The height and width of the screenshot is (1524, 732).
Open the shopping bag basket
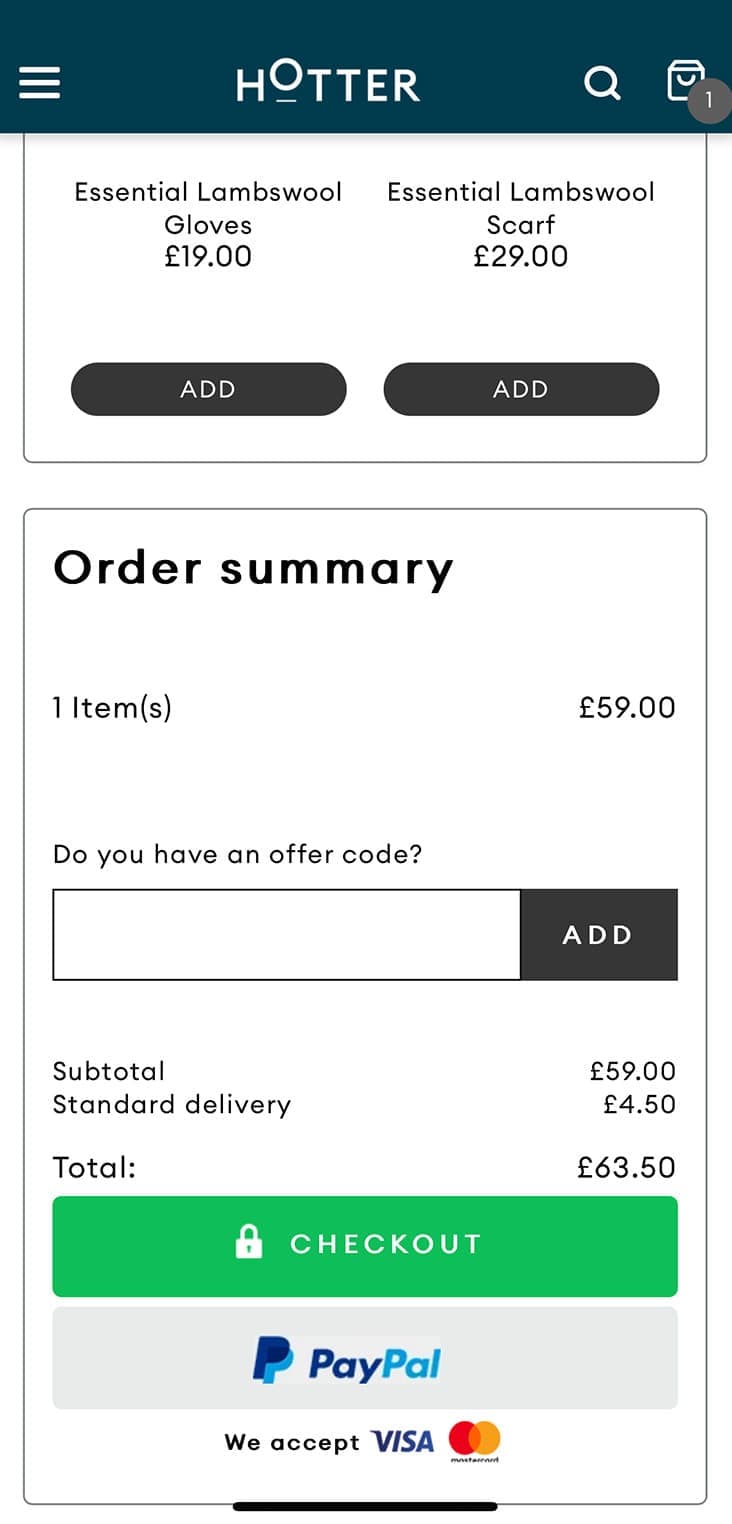click(x=684, y=79)
